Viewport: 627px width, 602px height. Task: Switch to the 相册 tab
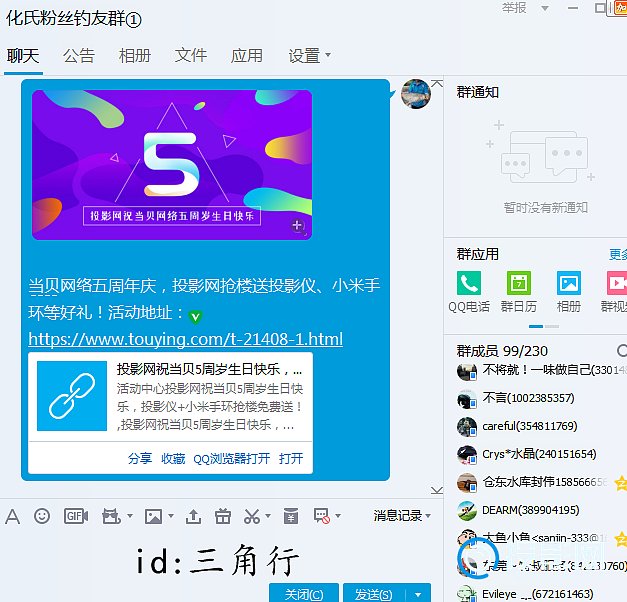point(135,56)
